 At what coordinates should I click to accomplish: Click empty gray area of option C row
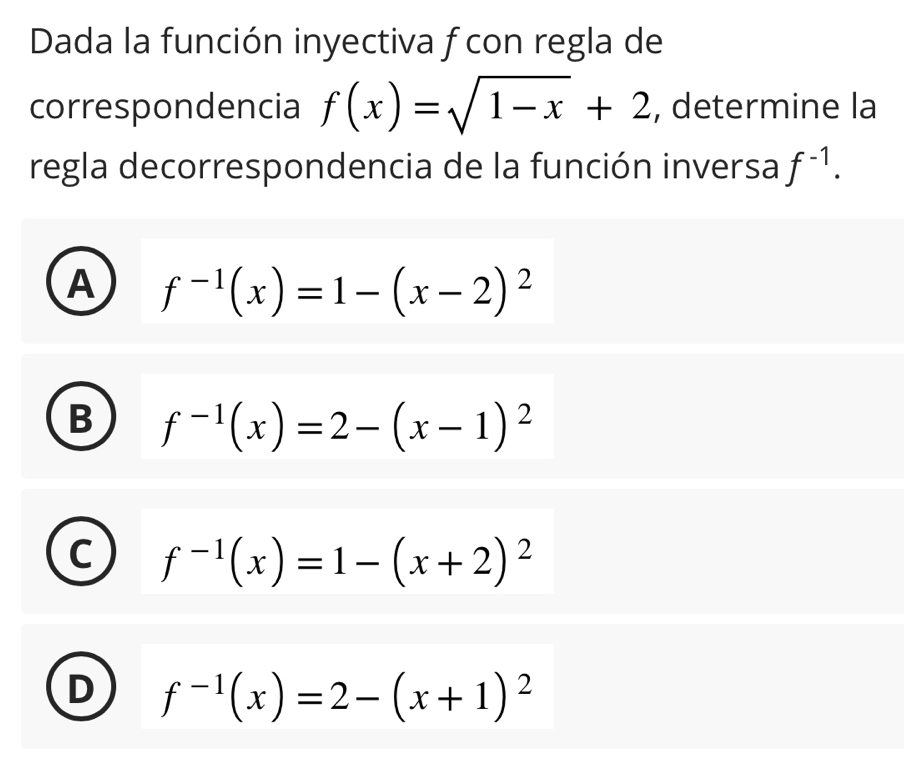point(726,551)
